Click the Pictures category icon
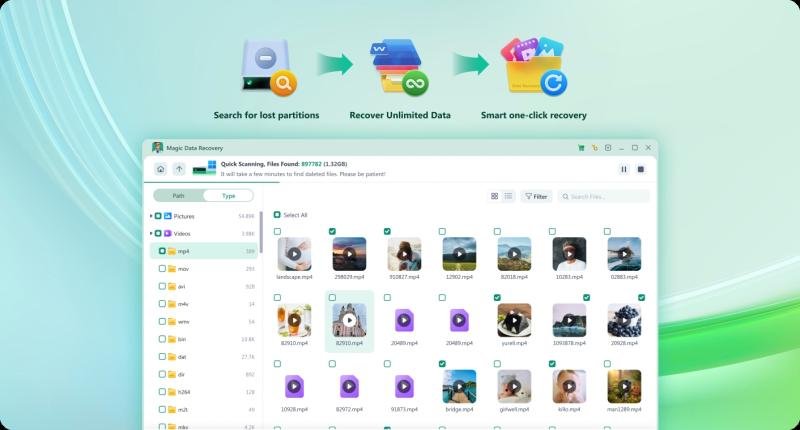This screenshot has height=430, width=800. (x=167, y=216)
